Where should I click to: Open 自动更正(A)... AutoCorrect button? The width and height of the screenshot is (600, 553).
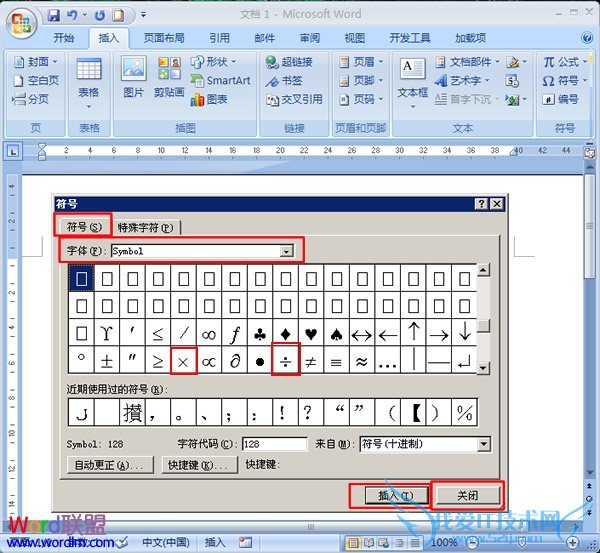pyautogui.click(x=110, y=465)
